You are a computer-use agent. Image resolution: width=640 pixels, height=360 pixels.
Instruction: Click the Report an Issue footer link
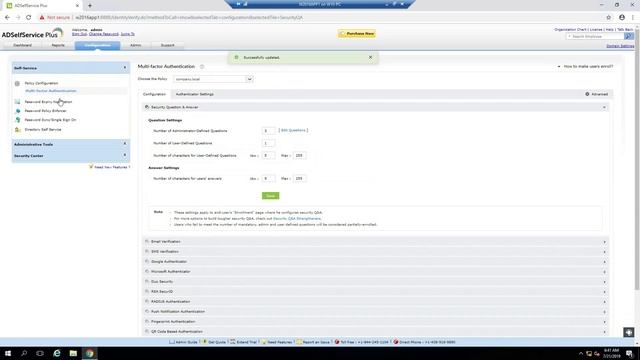[313, 342]
